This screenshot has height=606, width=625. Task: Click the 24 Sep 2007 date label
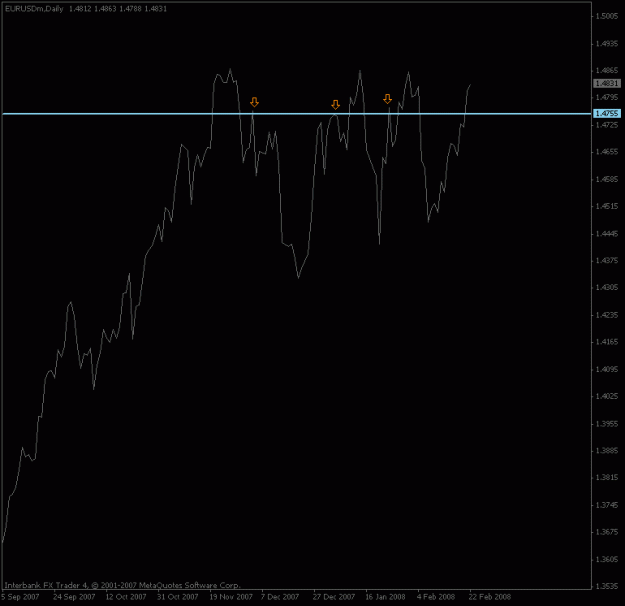click(74, 597)
